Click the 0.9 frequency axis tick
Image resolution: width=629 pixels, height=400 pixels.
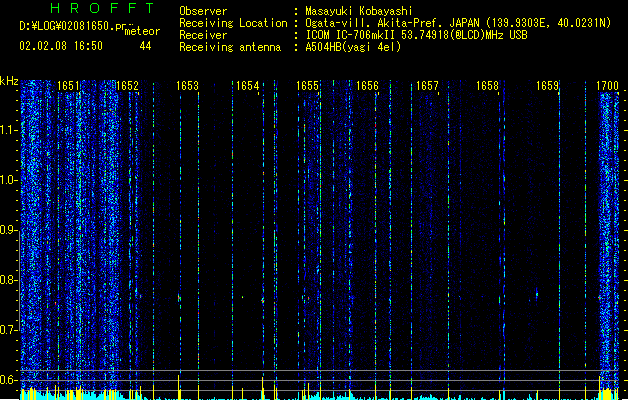coord(8,230)
